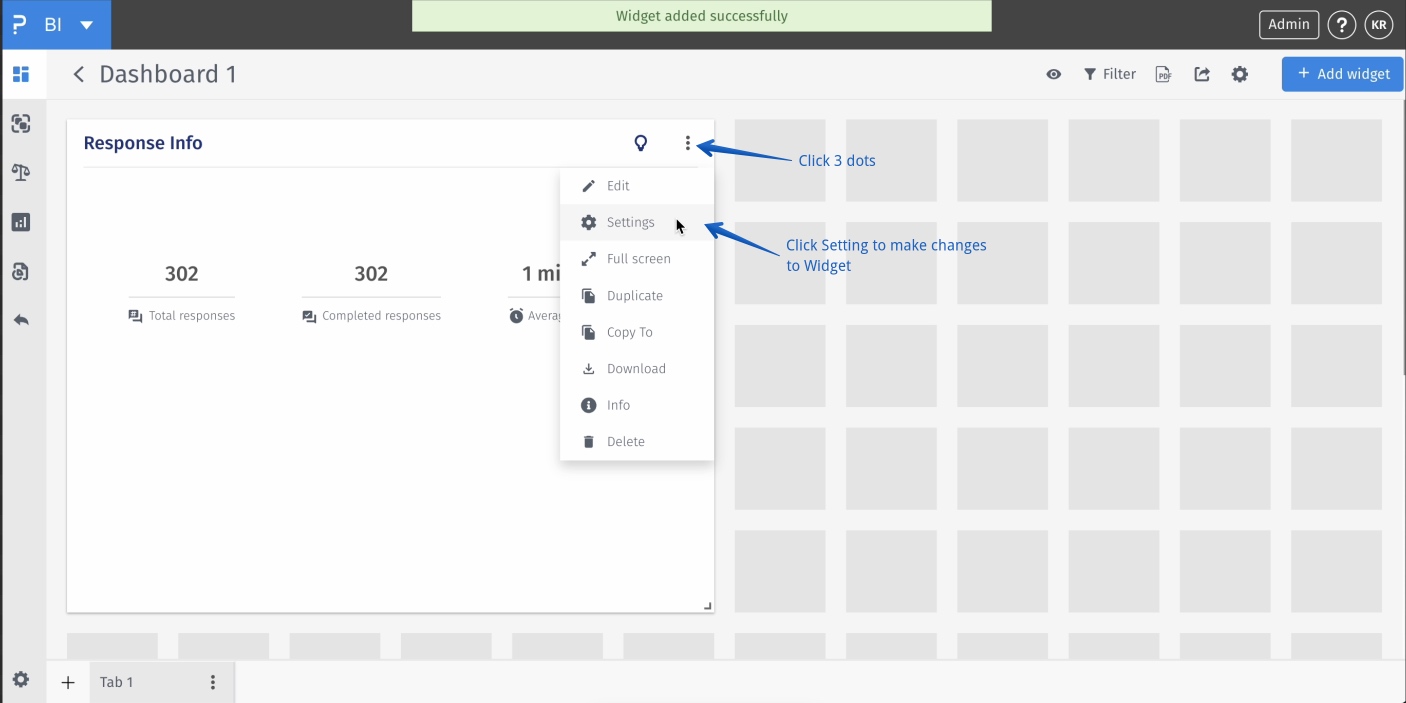
Task: Go back using the chevron beside Dashboard 1
Action: (78, 74)
